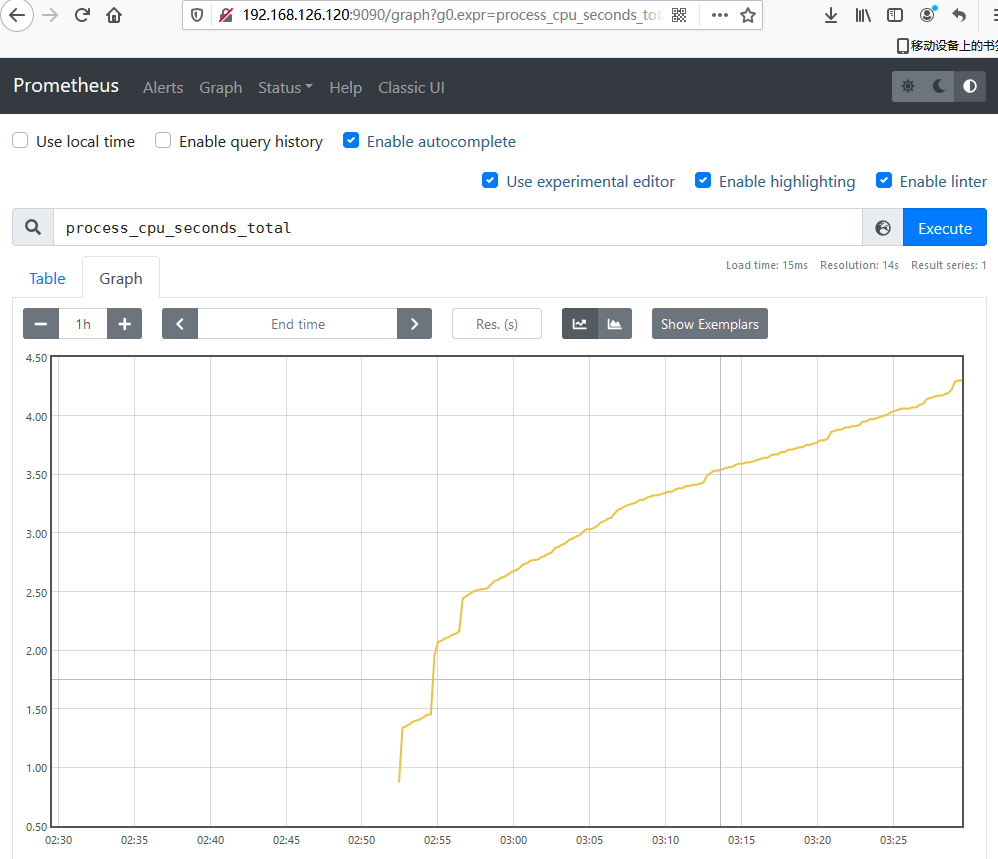Click the End time input field
The height and width of the screenshot is (859, 998).
[x=297, y=323]
